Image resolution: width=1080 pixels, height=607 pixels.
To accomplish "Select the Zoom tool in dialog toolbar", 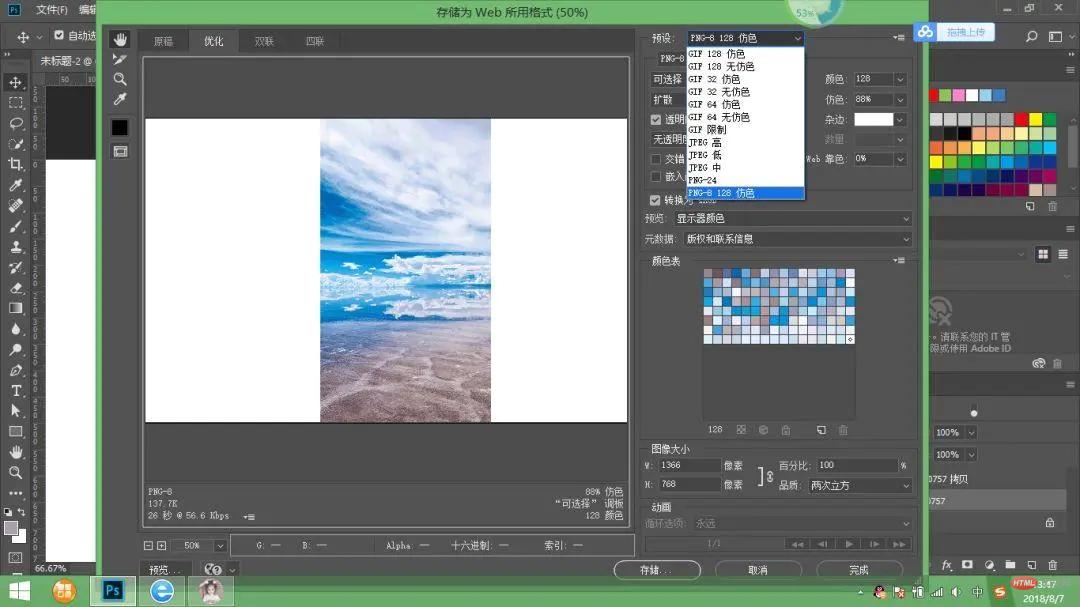I will [x=120, y=79].
